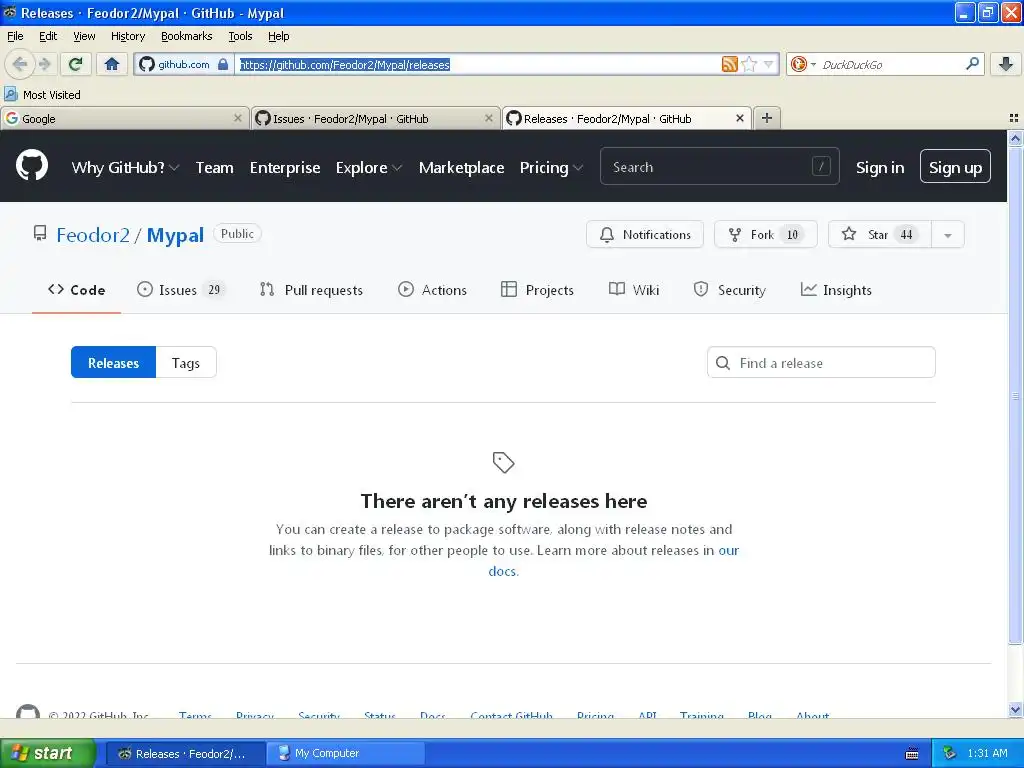The width and height of the screenshot is (1024, 768).
Task: Open the Star lists dropdown arrow
Action: click(948, 234)
